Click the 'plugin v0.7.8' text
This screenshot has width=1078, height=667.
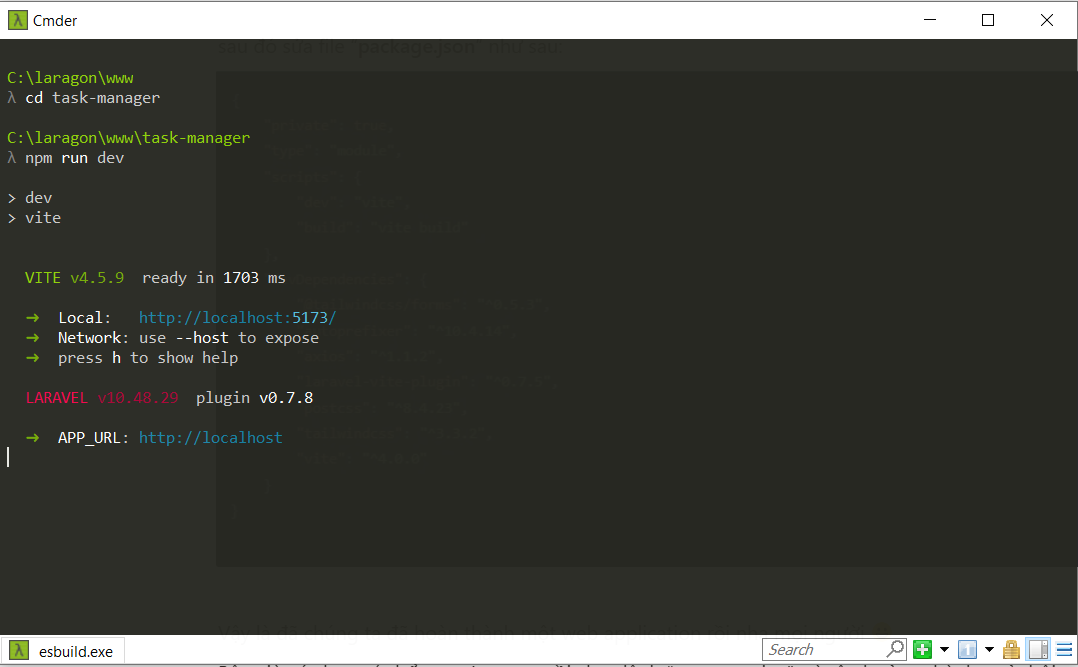tap(254, 397)
